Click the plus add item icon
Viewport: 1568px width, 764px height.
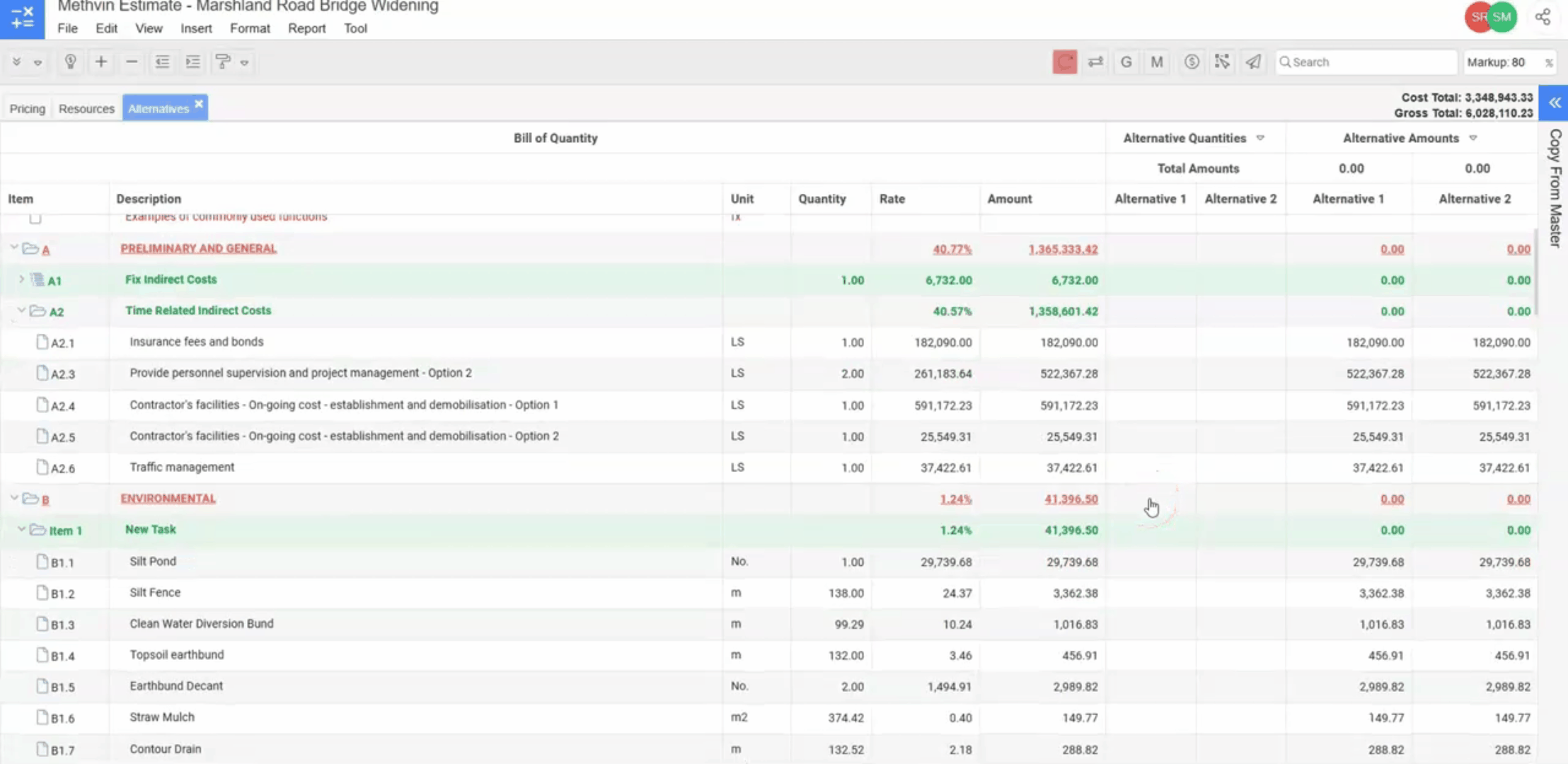point(101,62)
